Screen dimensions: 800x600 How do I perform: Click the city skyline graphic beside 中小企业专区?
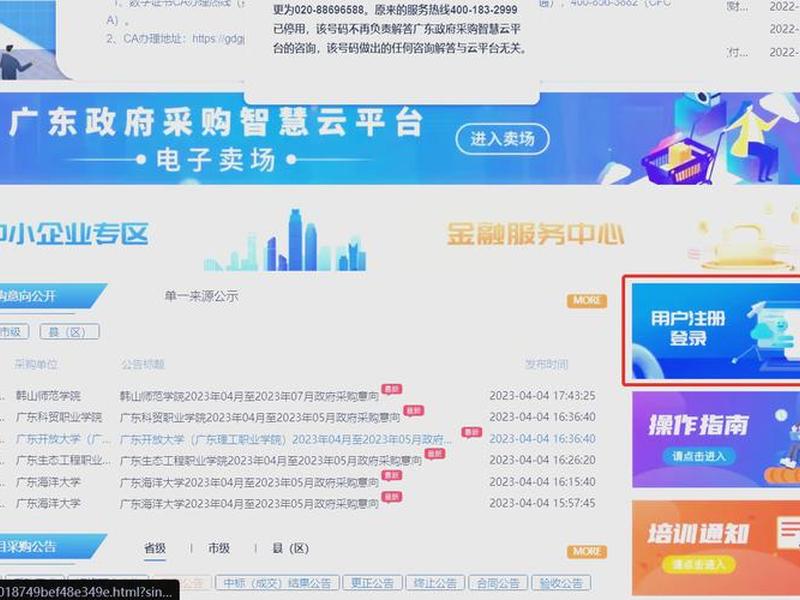tap(285, 241)
